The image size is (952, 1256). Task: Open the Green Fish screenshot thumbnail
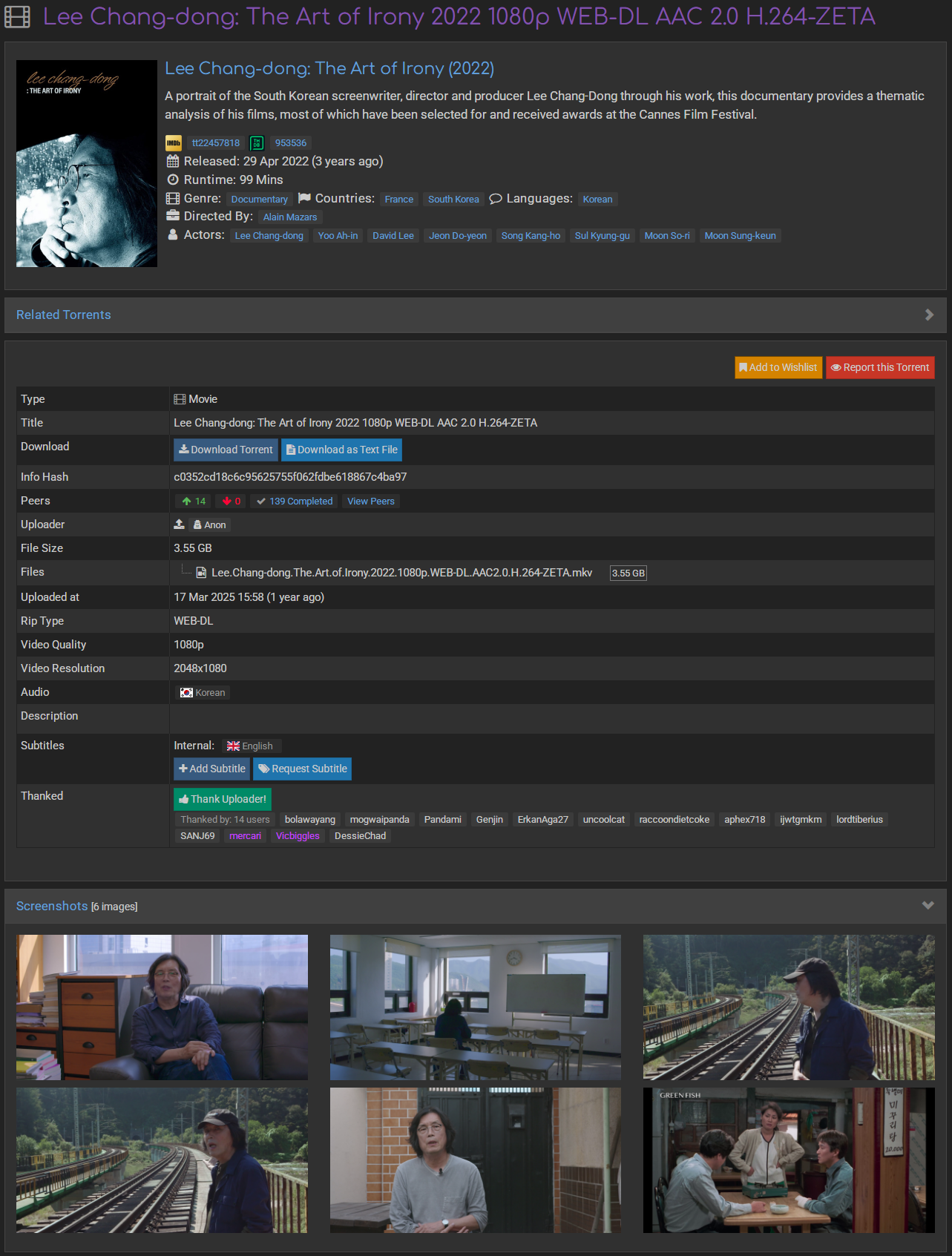[789, 1160]
